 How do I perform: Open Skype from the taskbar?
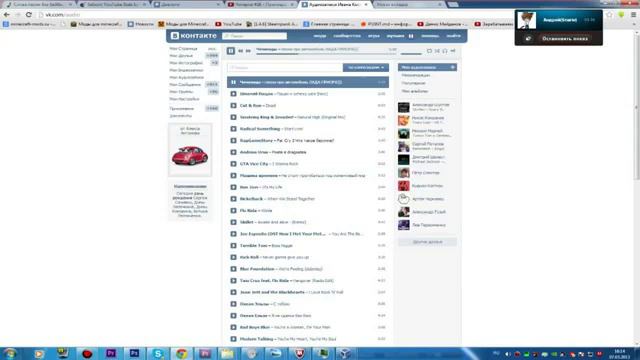(x=158, y=353)
